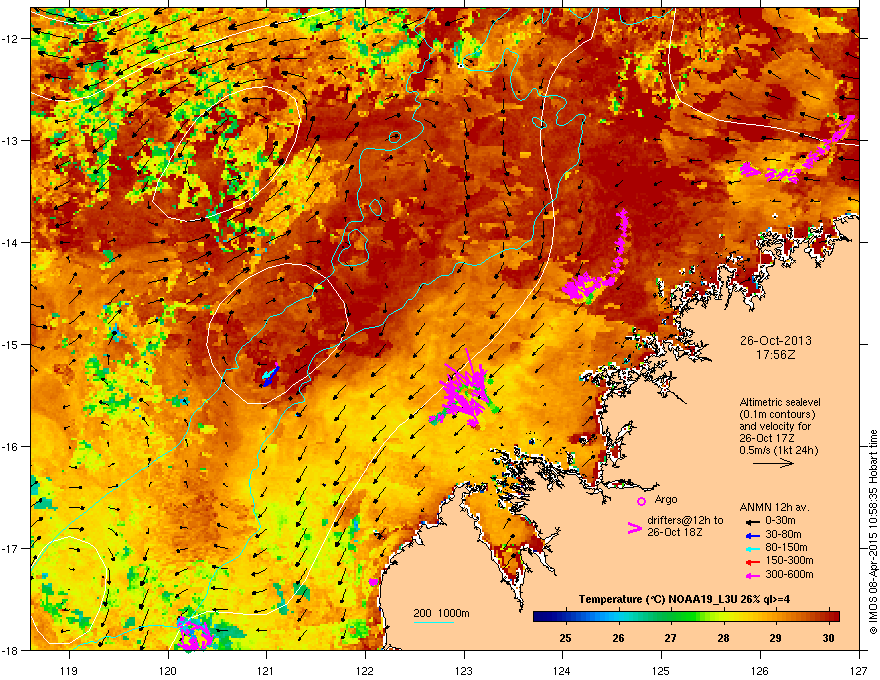Click the '300-600m' depth label
The image size is (880, 680).
pos(789,574)
